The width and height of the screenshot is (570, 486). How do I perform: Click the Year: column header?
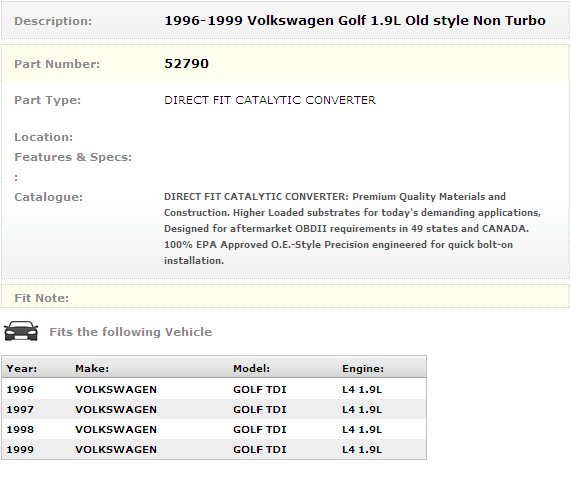tap(21, 369)
